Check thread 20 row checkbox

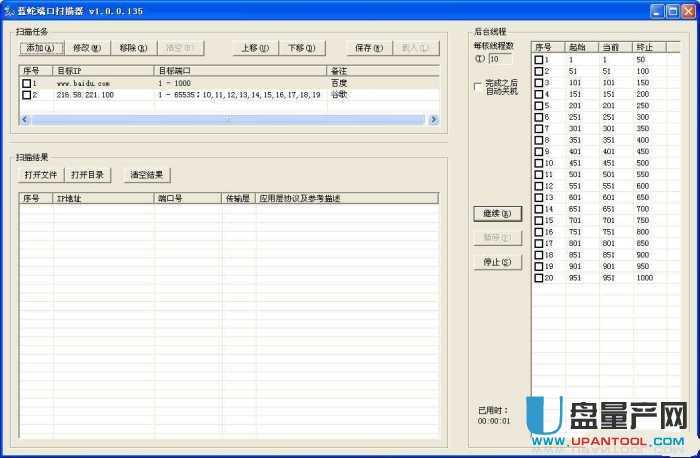coord(539,278)
